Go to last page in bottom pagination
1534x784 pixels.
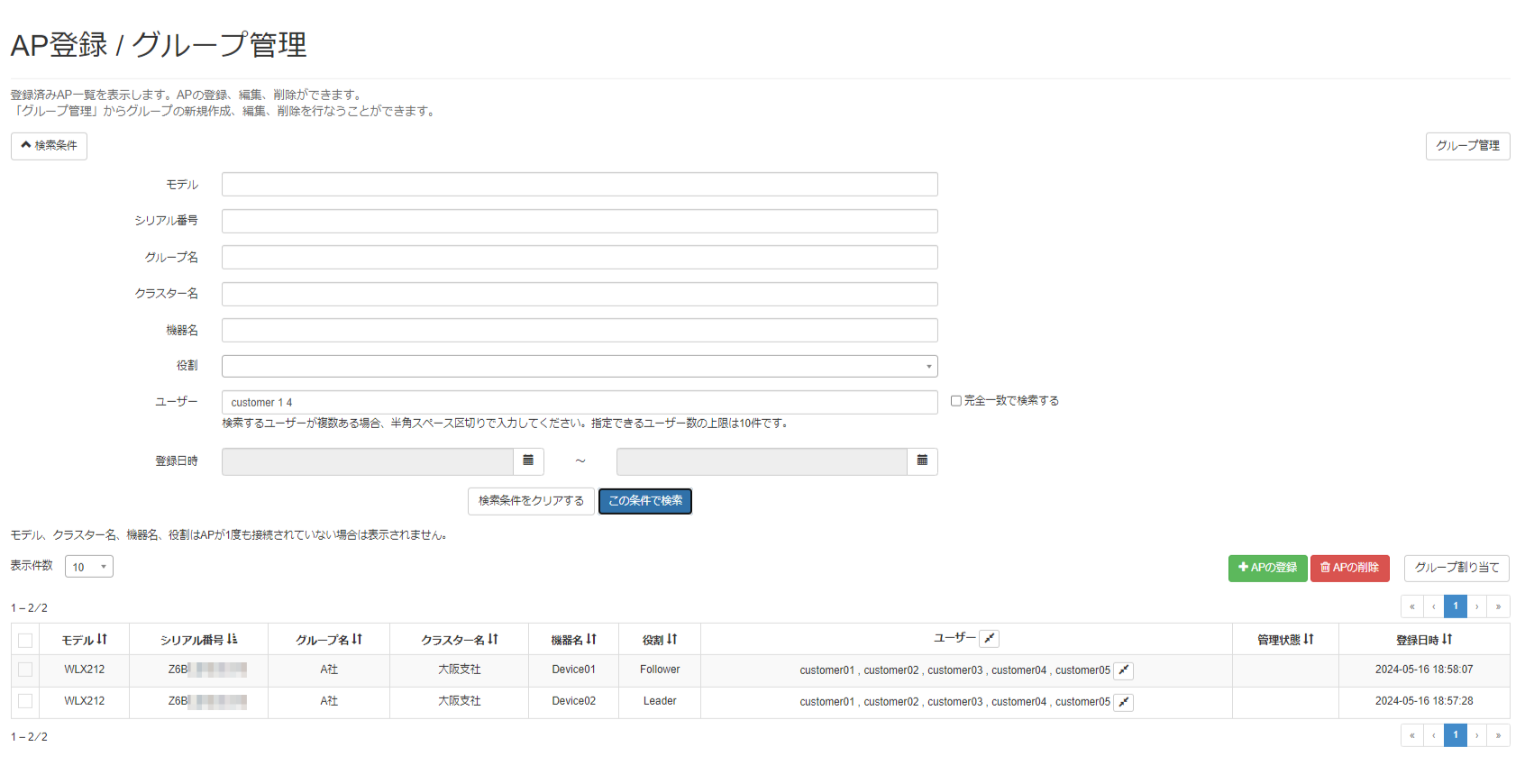1498,736
